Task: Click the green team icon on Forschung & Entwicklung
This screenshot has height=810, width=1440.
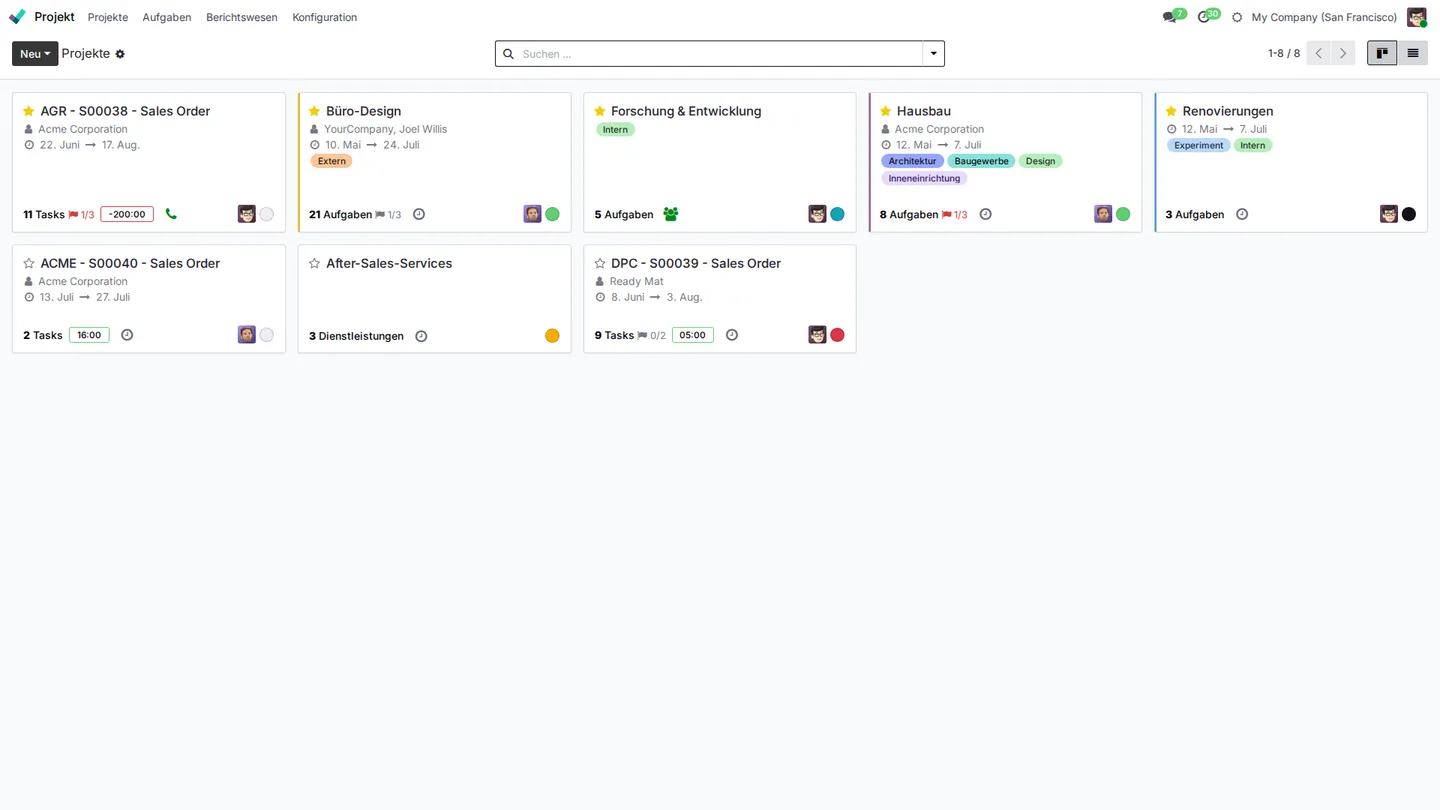Action: tap(671, 214)
